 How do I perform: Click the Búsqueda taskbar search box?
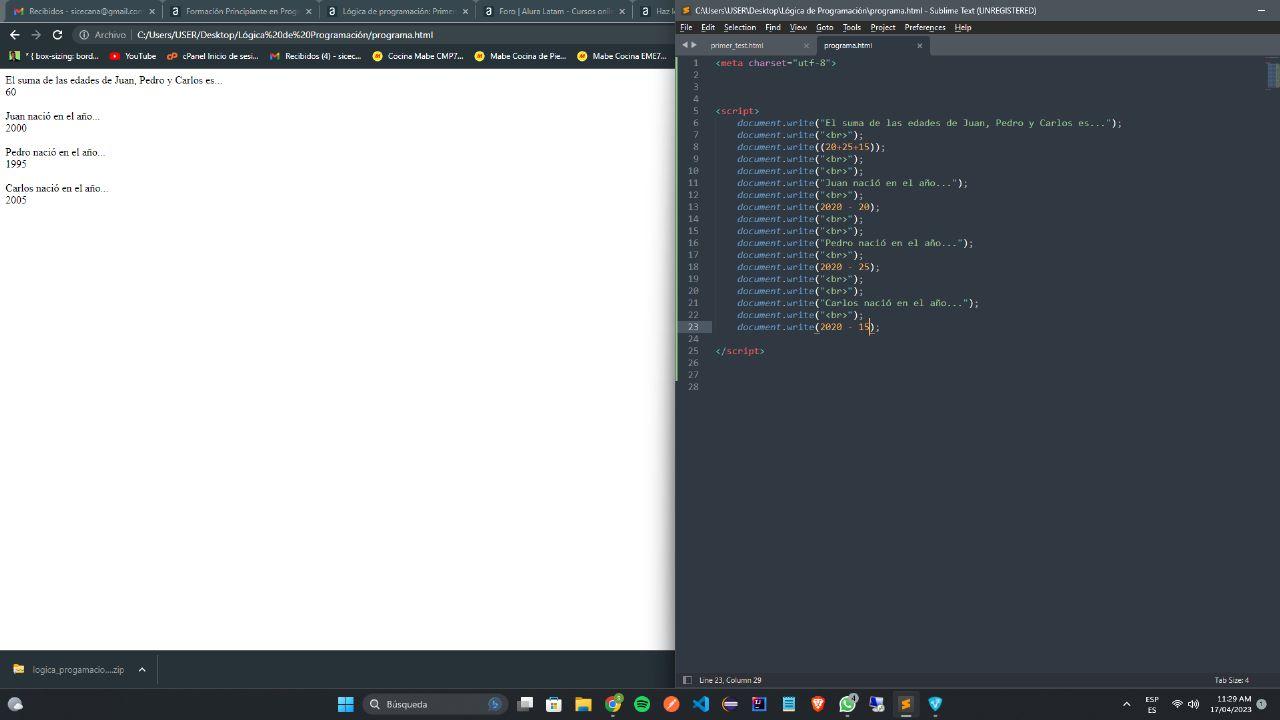(434, 704)
